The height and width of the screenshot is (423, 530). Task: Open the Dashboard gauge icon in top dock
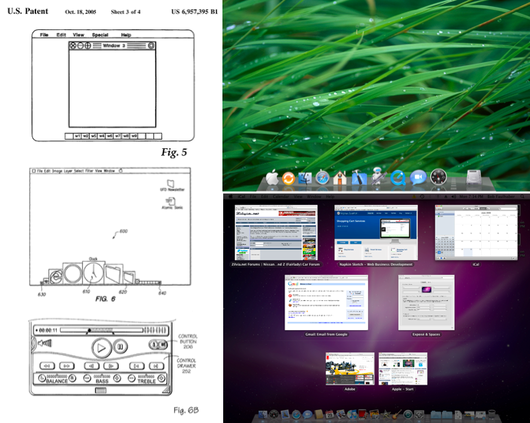[x=438, y=177]
